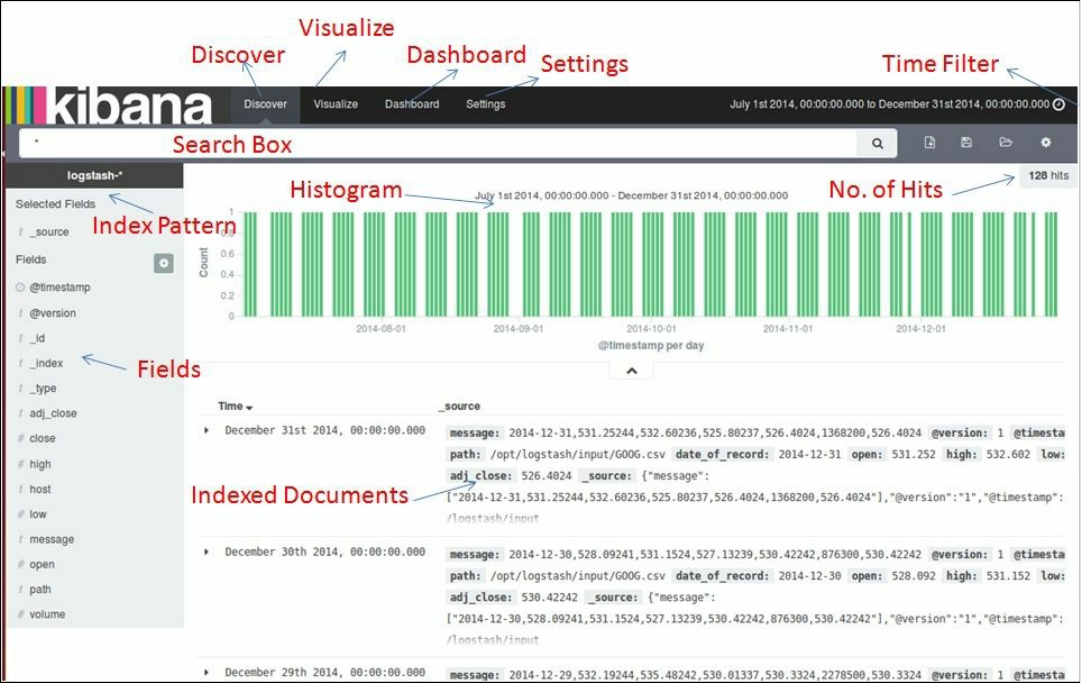Click the @timestamp per day axis label
Viewport: 1081px width, 683px height.
[651, 345]
